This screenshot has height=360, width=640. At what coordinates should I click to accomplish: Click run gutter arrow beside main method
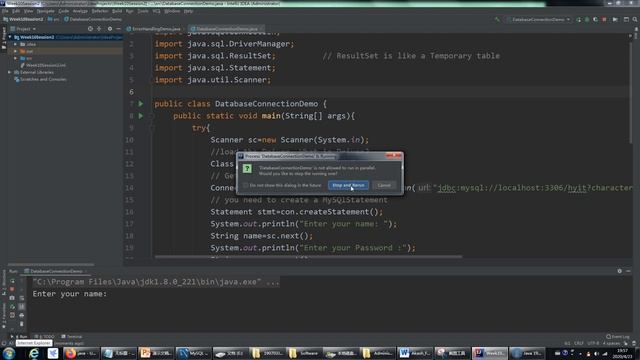(141, 116)
